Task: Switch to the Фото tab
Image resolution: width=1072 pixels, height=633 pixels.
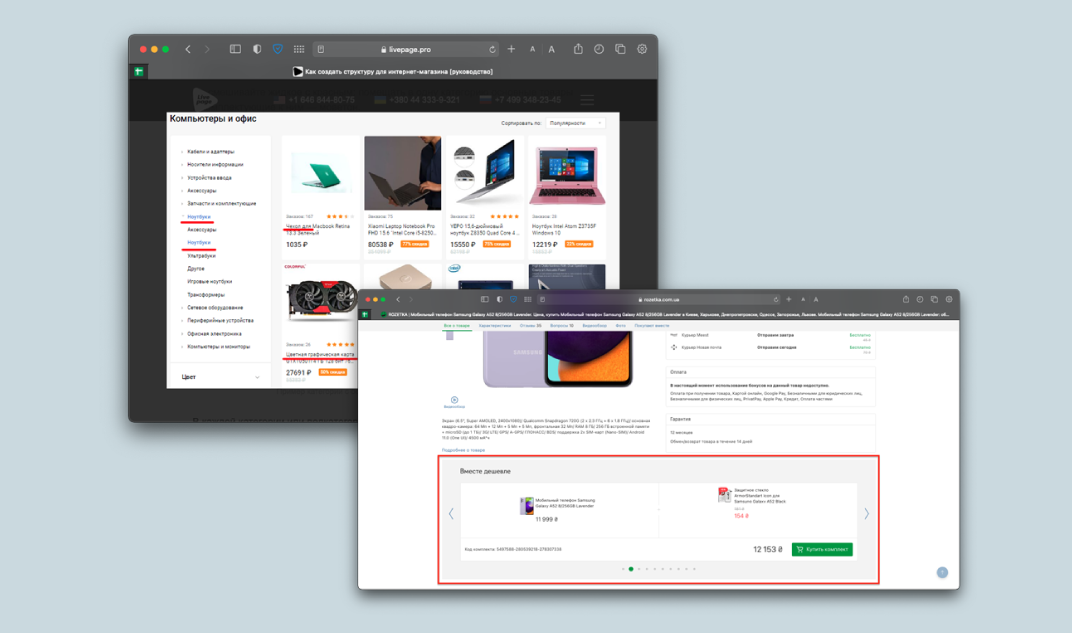Action: [621, 326]
